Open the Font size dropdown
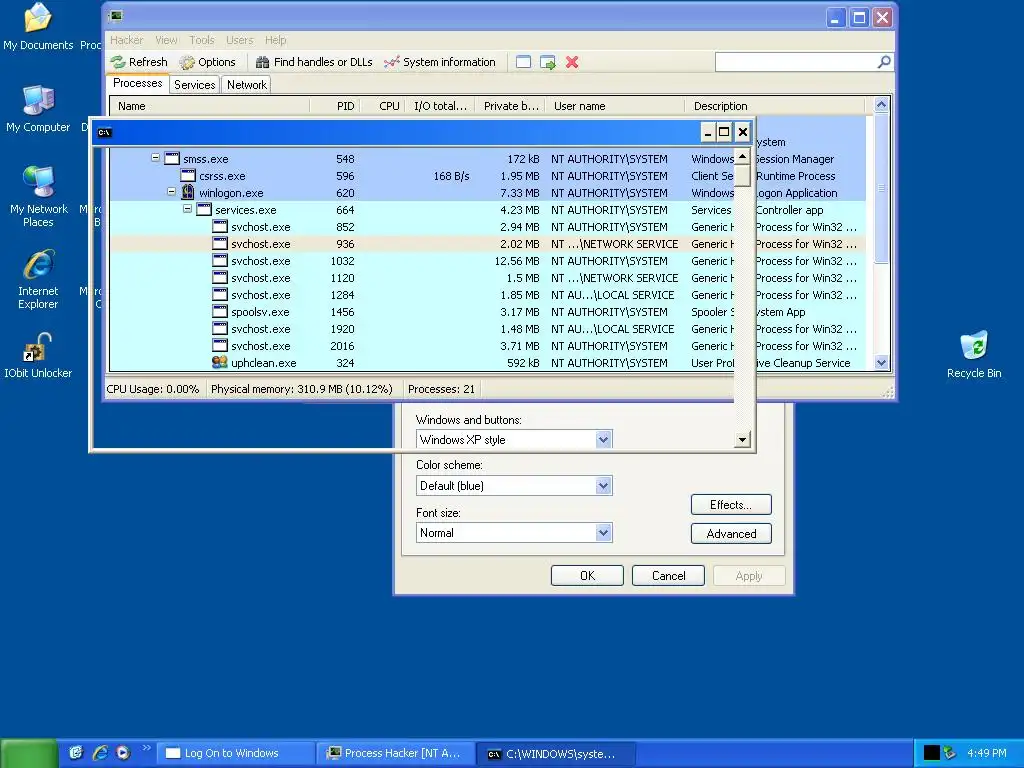This screenshot has height=768, width=1024. (x=603, y=533)
